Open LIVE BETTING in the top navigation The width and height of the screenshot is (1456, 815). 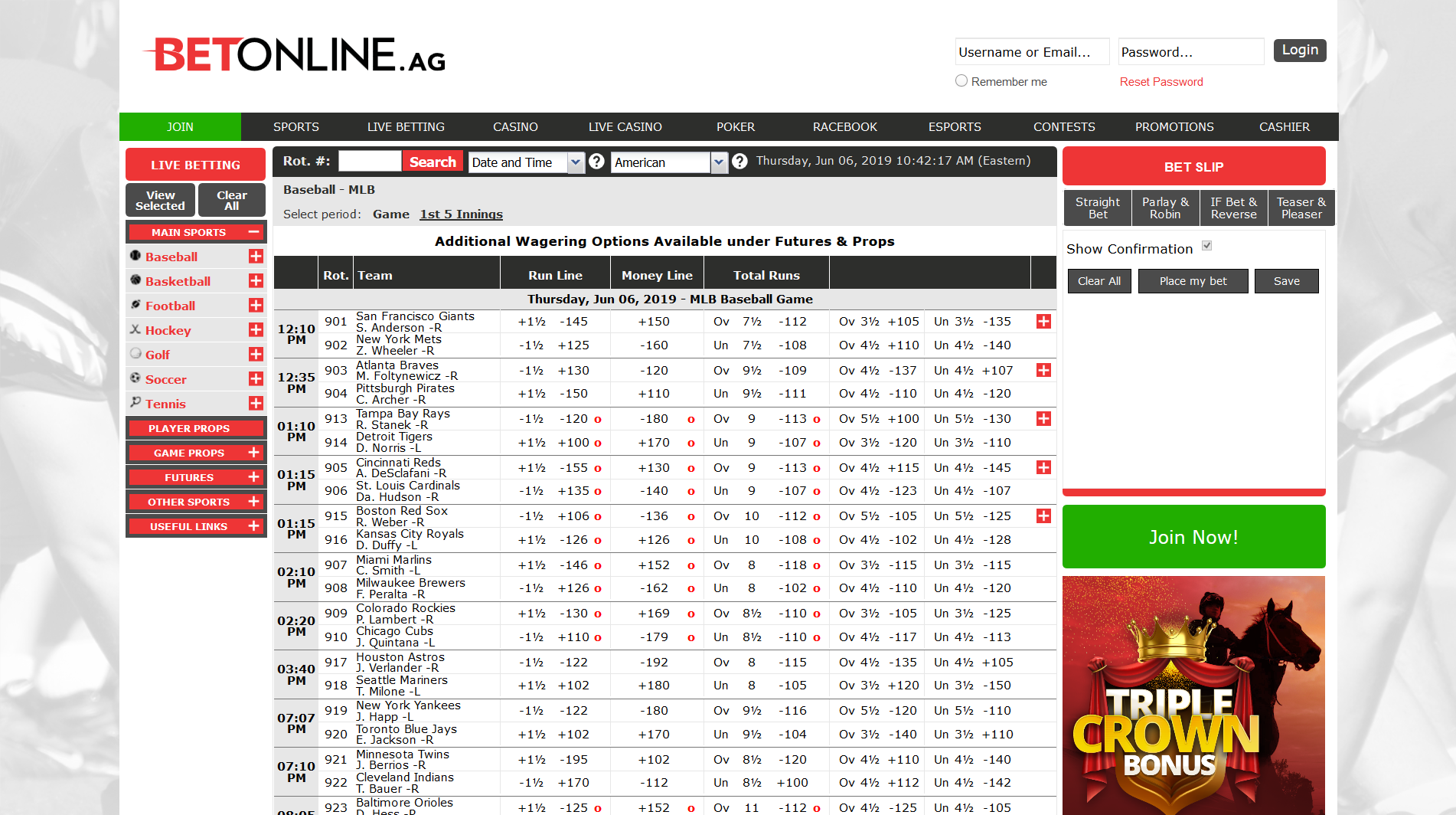[x=406, y=127]
